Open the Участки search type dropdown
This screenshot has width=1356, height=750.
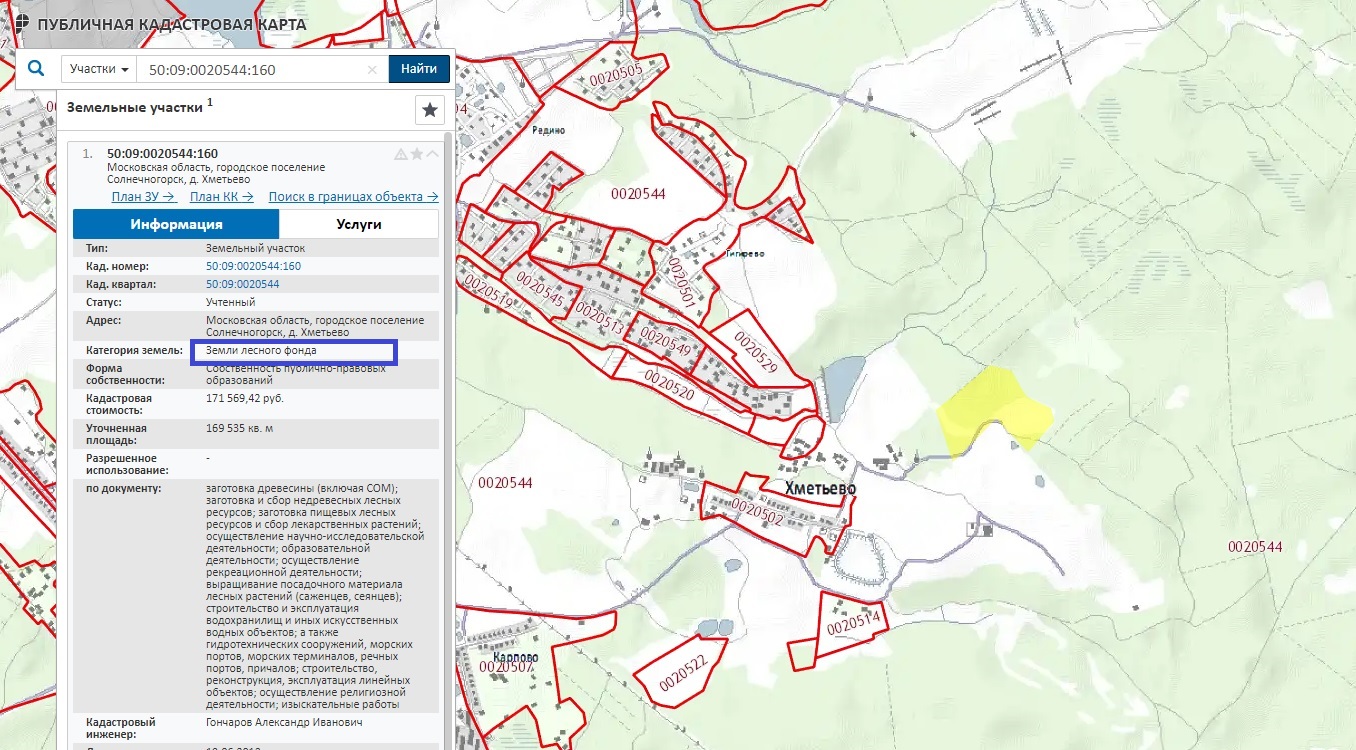point(100,70)
